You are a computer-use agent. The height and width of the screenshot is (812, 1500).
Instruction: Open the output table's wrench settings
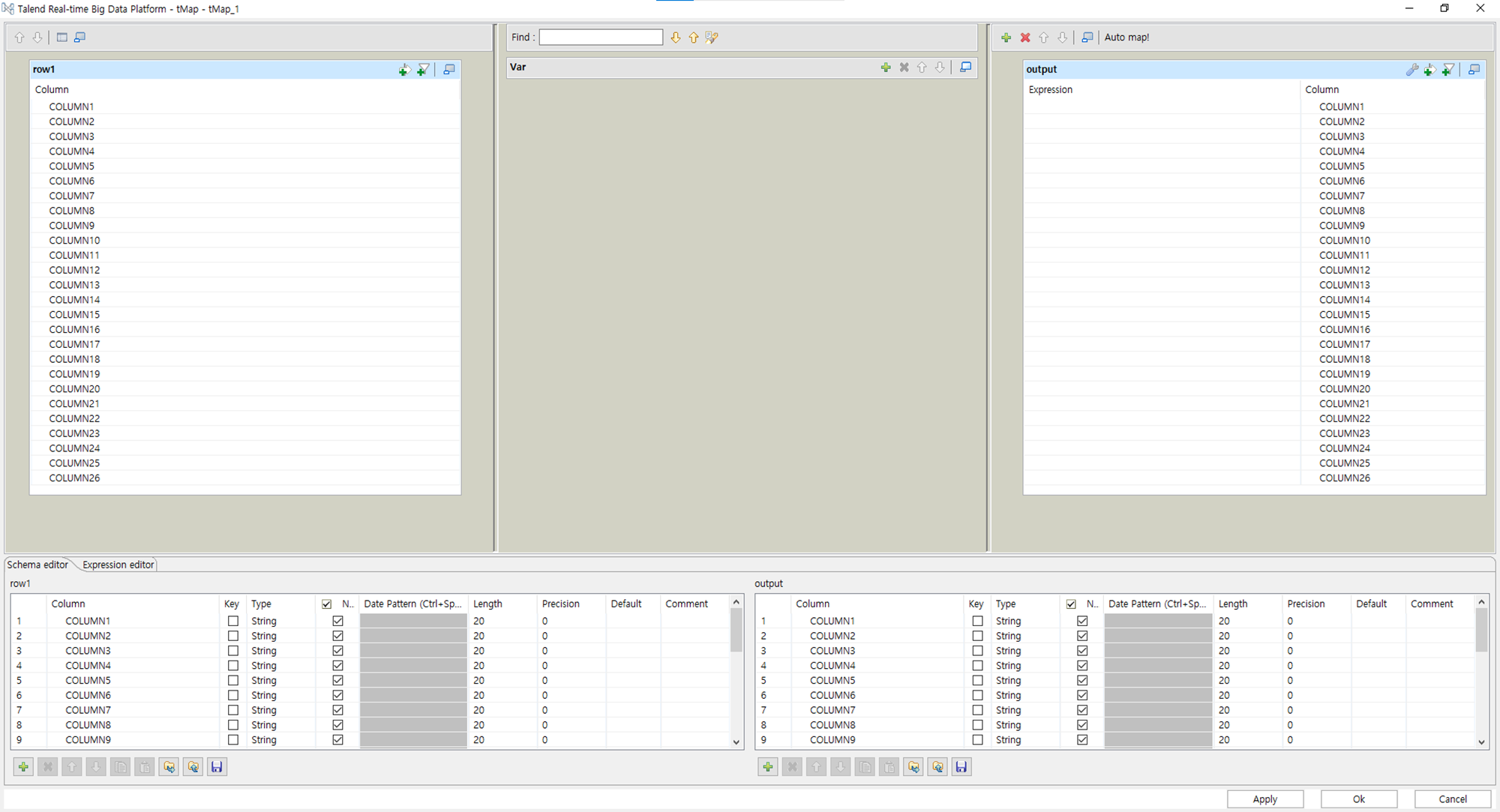(x=1411, y=69)
